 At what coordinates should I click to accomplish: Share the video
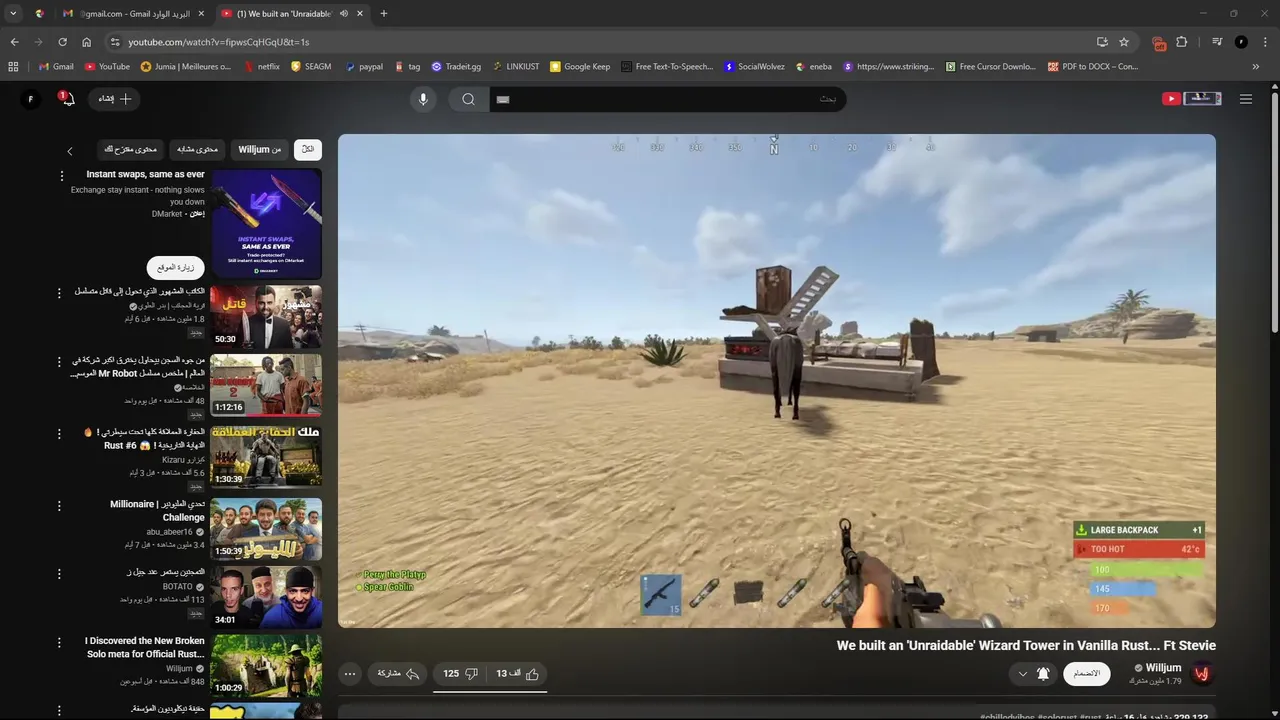click(397, 674)
